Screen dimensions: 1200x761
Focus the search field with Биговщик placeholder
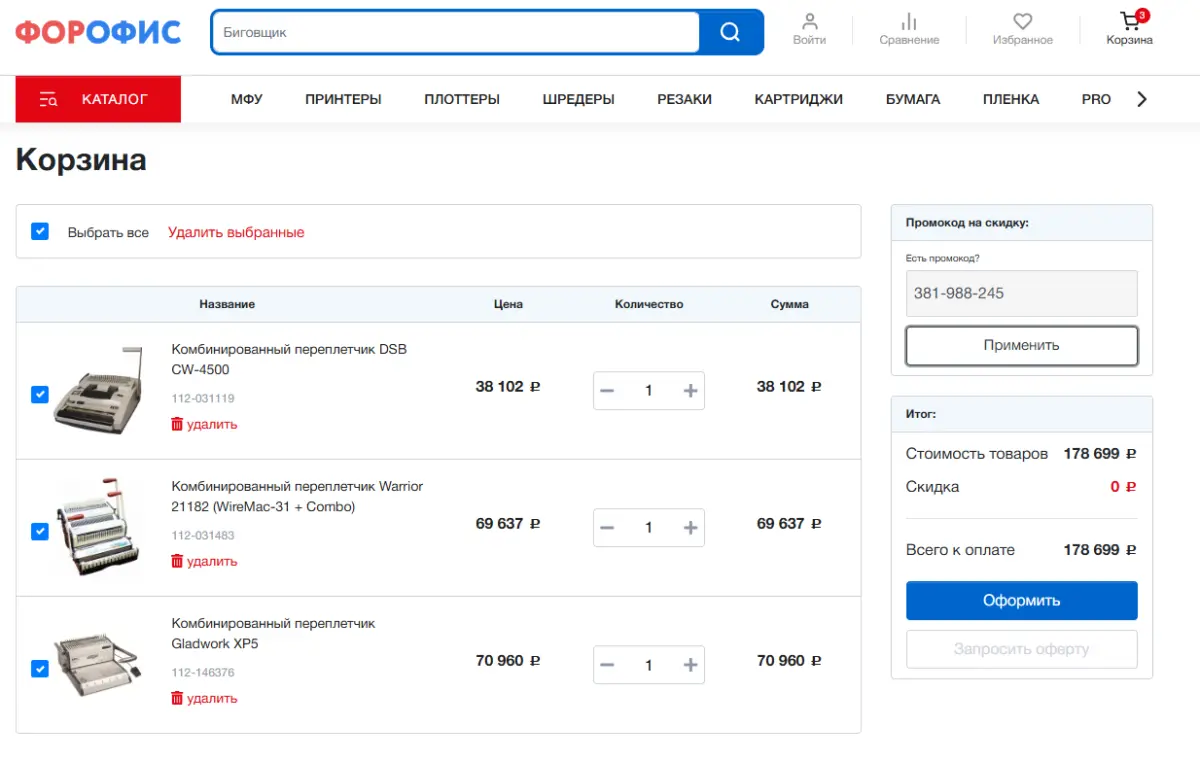click(x=455, y=32)
